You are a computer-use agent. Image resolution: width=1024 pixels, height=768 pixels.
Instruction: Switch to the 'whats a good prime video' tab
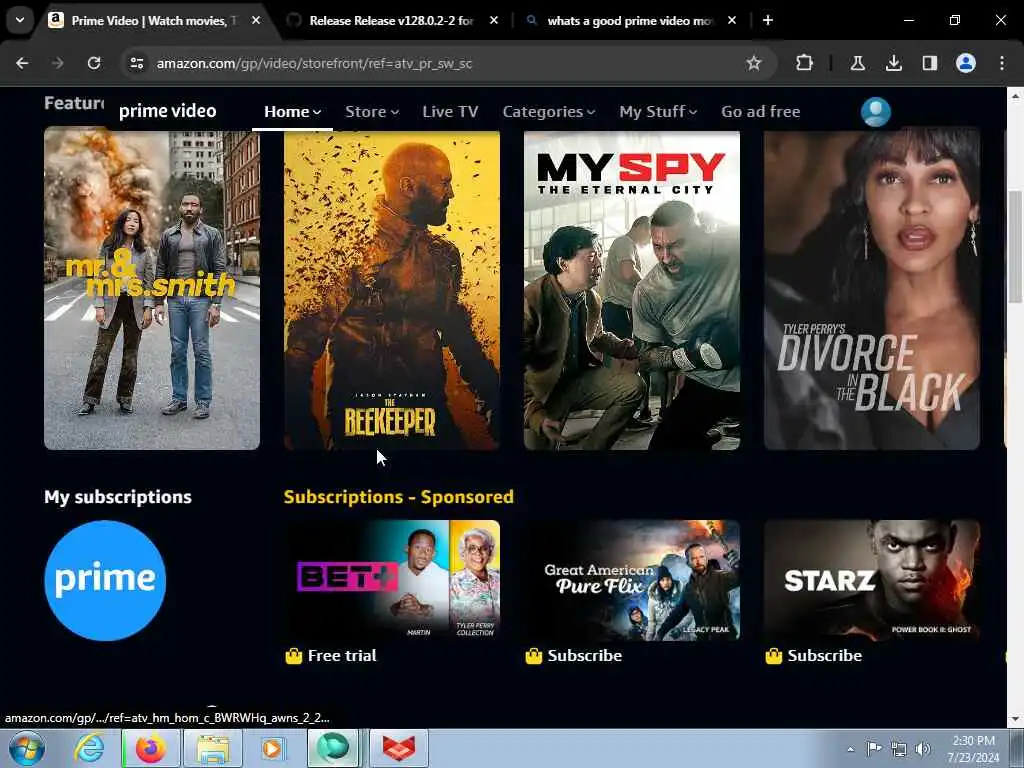click(630, 20)
